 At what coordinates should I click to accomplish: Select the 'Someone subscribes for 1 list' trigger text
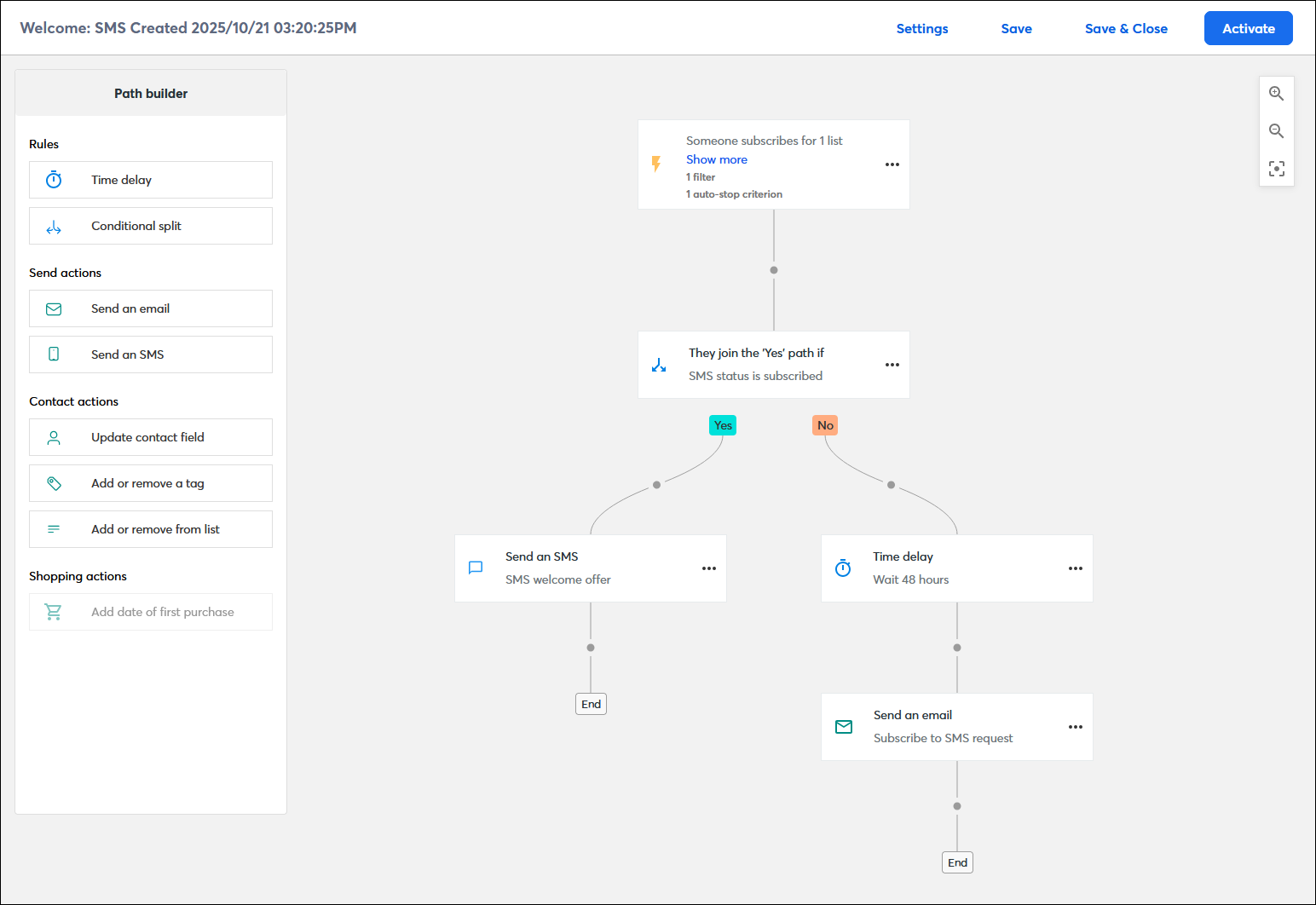pos(764,141)
